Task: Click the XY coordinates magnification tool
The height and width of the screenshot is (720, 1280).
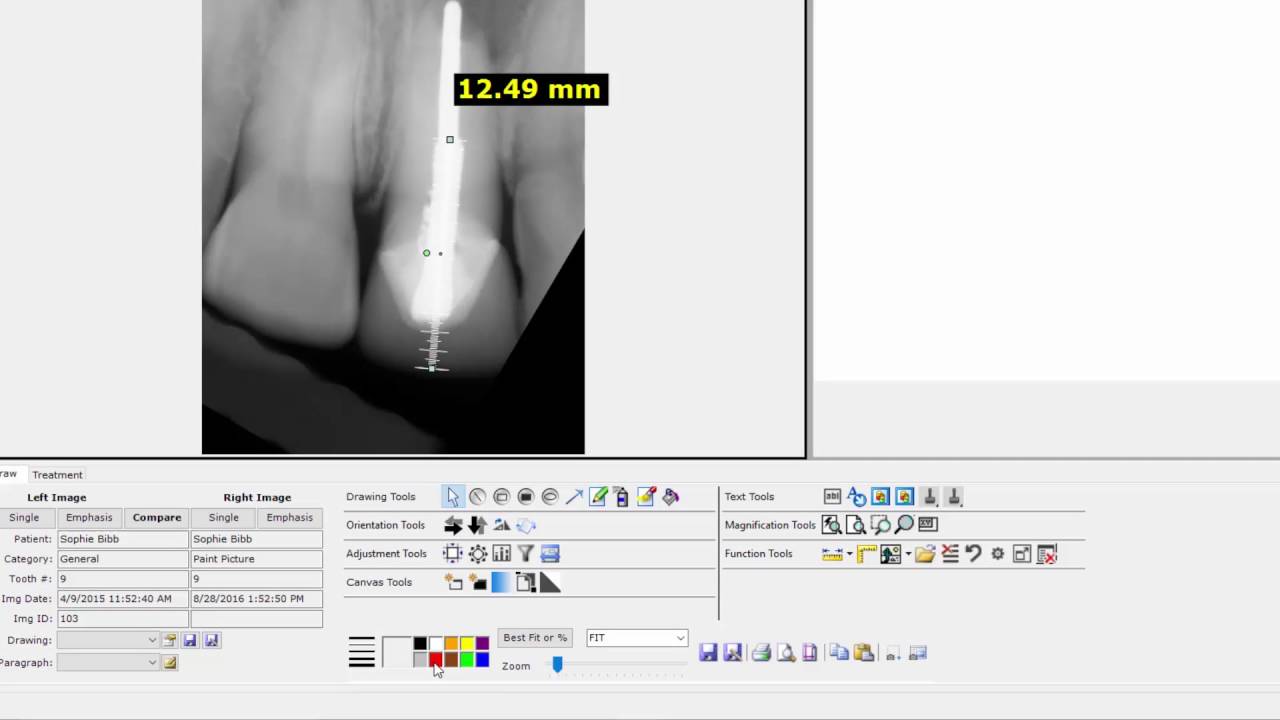Action: pos(928,525)
